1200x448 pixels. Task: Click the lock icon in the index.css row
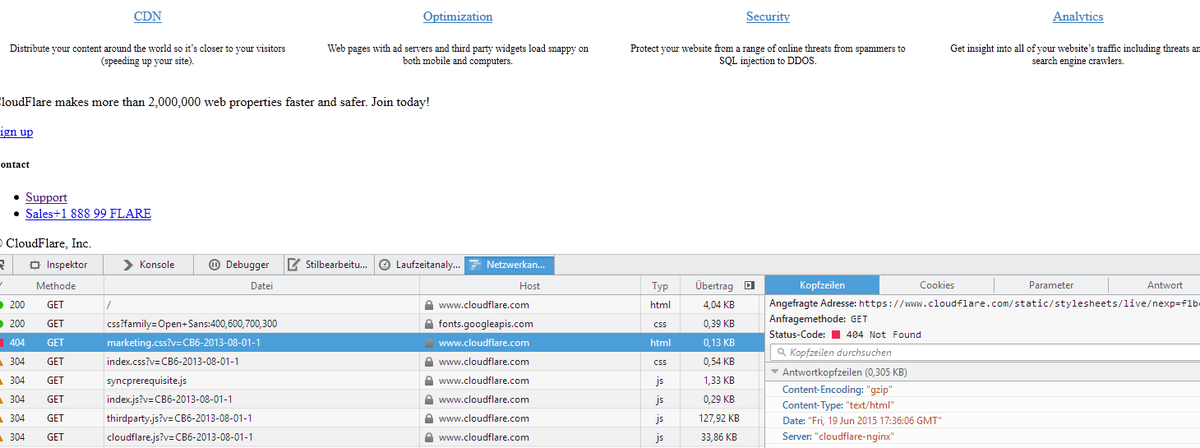[429, 362]
